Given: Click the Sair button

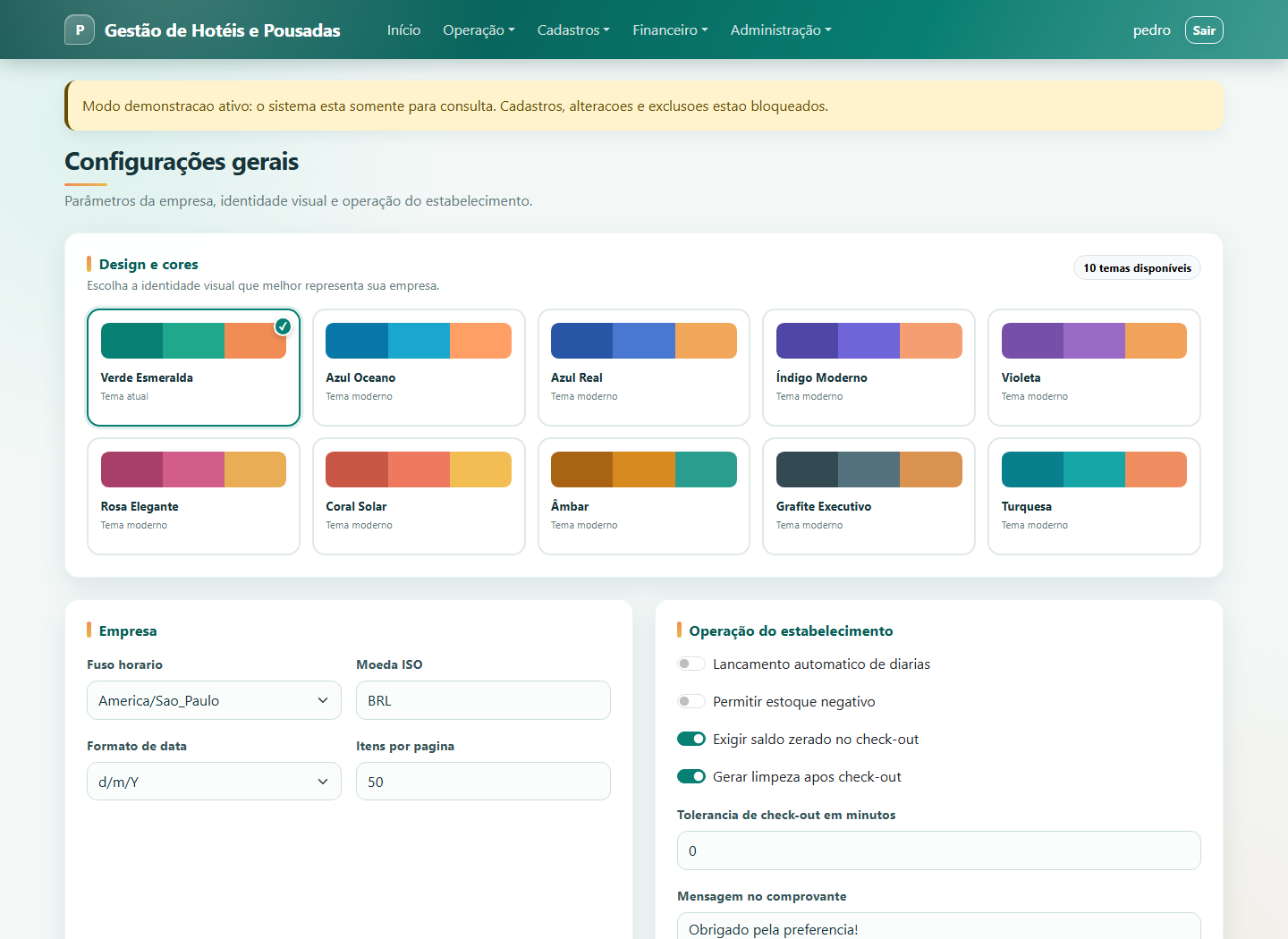Looking at the screenshot, I should [x=1204, y=30].
